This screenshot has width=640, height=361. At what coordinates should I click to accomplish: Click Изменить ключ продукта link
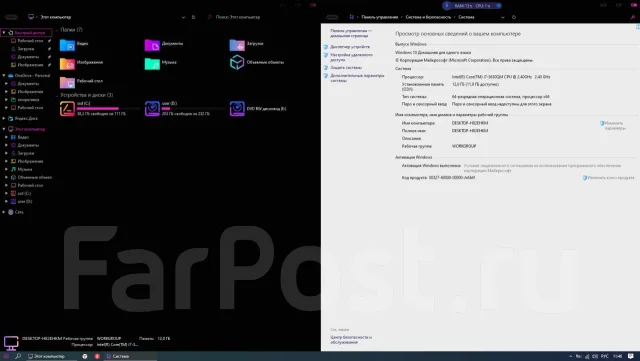click(x=611, y=178)
